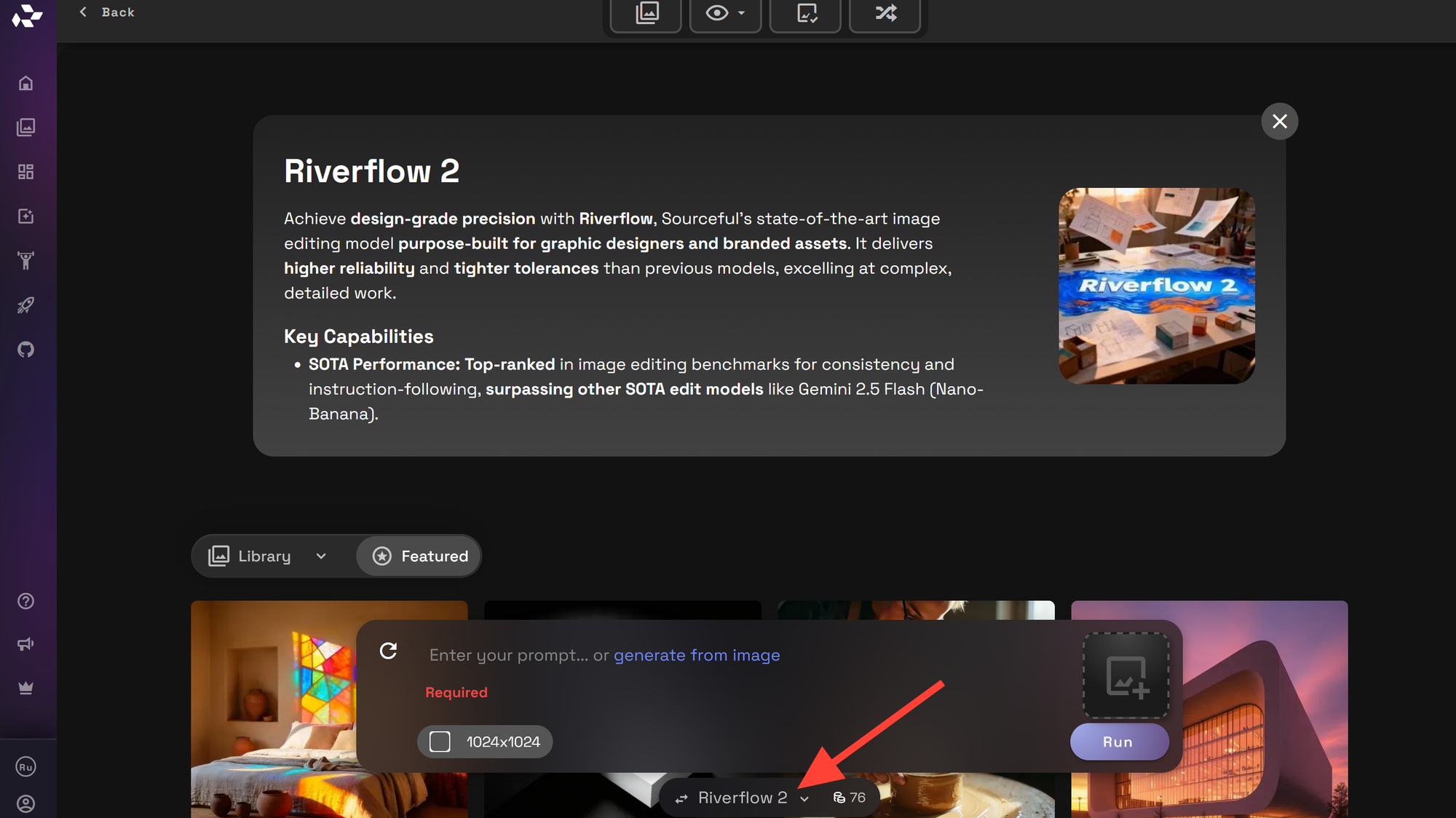This screenshot has height=818, width=1456.
Task: Toggle the eye visibility button in toolbar
Action: (717, 13)
